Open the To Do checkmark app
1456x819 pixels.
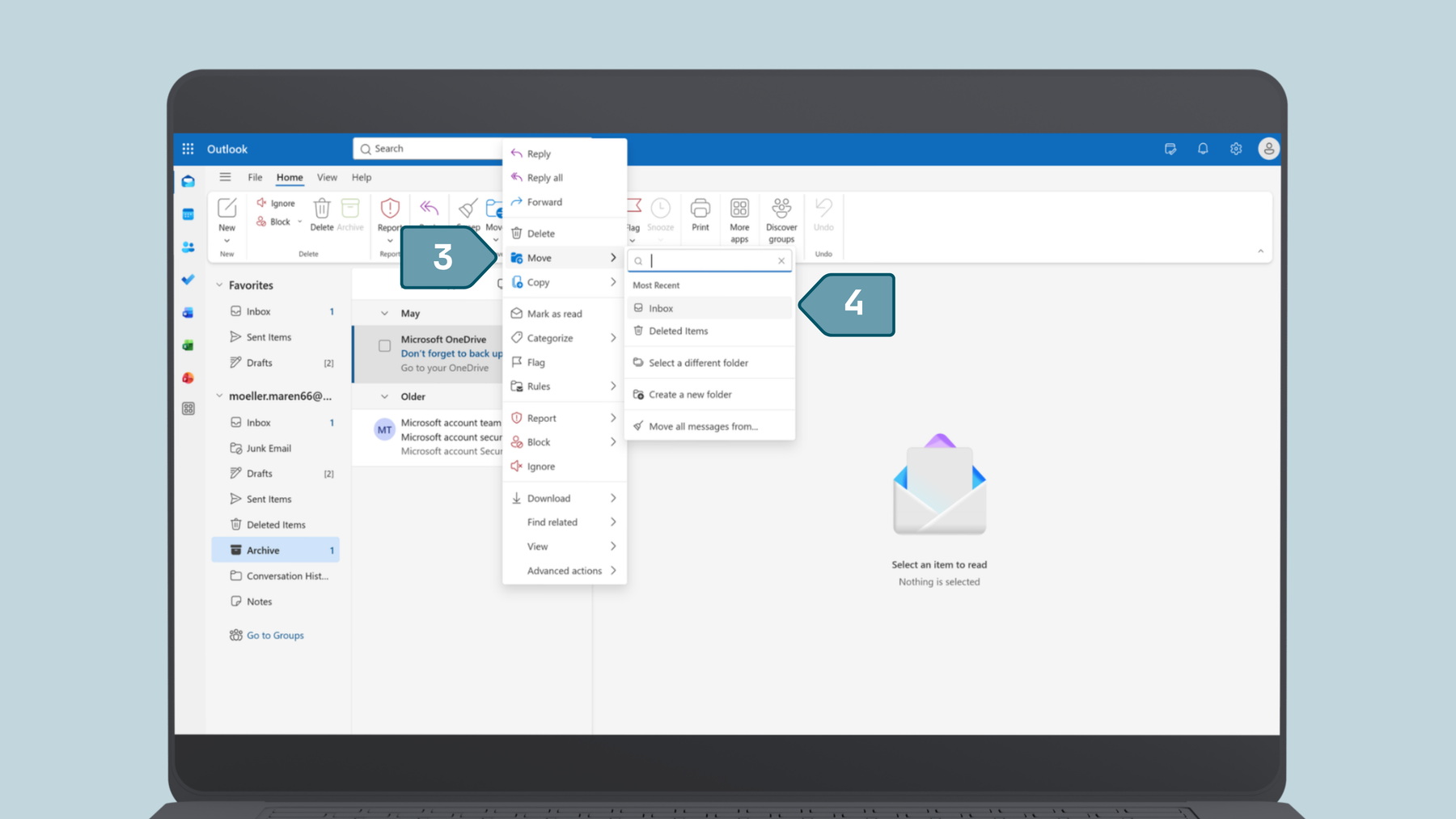click(x=188, y=280)
